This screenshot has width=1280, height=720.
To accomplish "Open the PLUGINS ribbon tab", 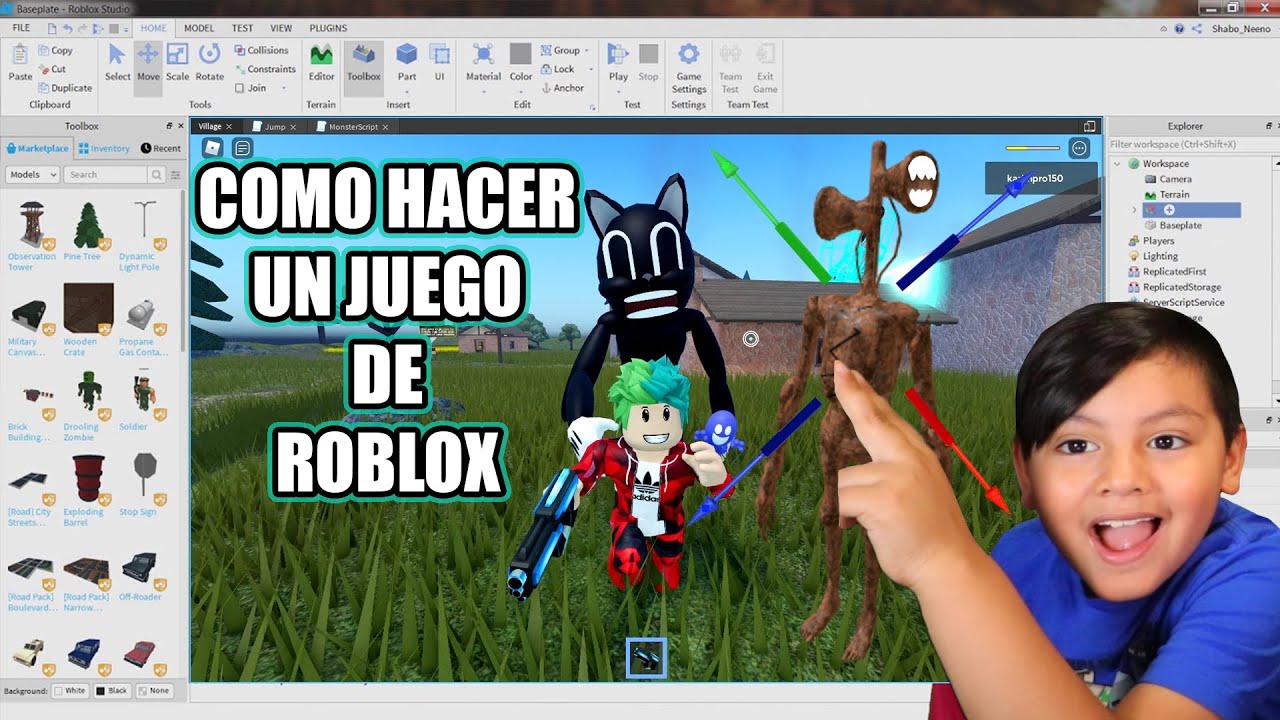I will (328, 28).
